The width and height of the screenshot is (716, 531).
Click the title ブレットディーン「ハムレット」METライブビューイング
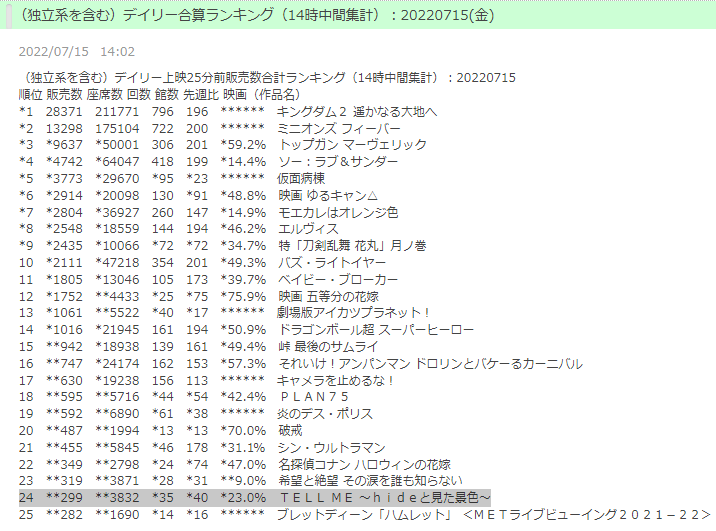(x=494, y=515)
